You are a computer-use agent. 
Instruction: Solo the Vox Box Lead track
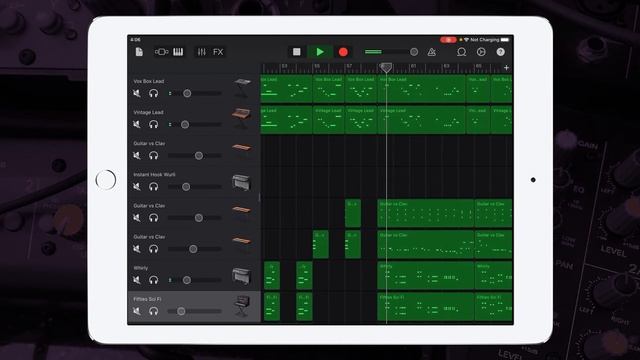point(153,93)
